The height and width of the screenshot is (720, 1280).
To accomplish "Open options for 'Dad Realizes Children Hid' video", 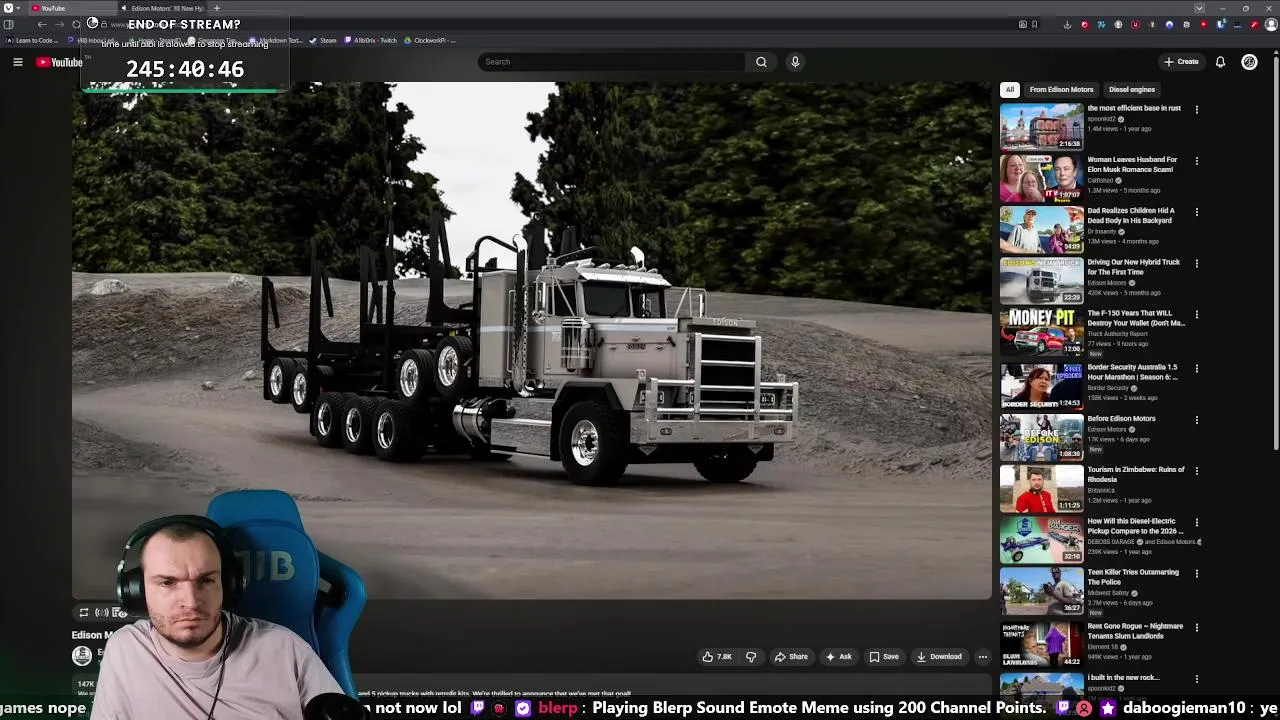I will (x=1197, y=212).
